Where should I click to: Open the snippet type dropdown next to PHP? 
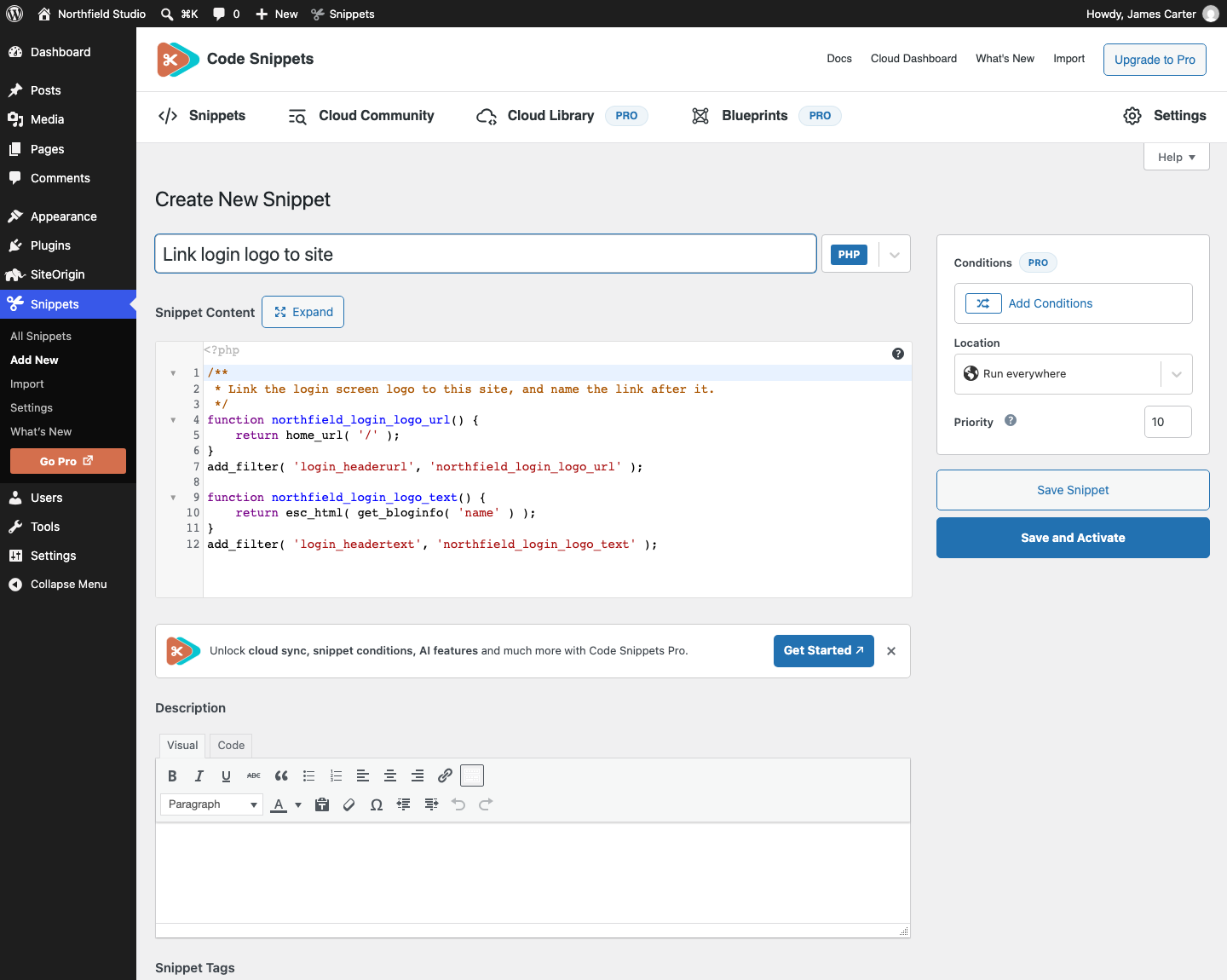[895, 255]
